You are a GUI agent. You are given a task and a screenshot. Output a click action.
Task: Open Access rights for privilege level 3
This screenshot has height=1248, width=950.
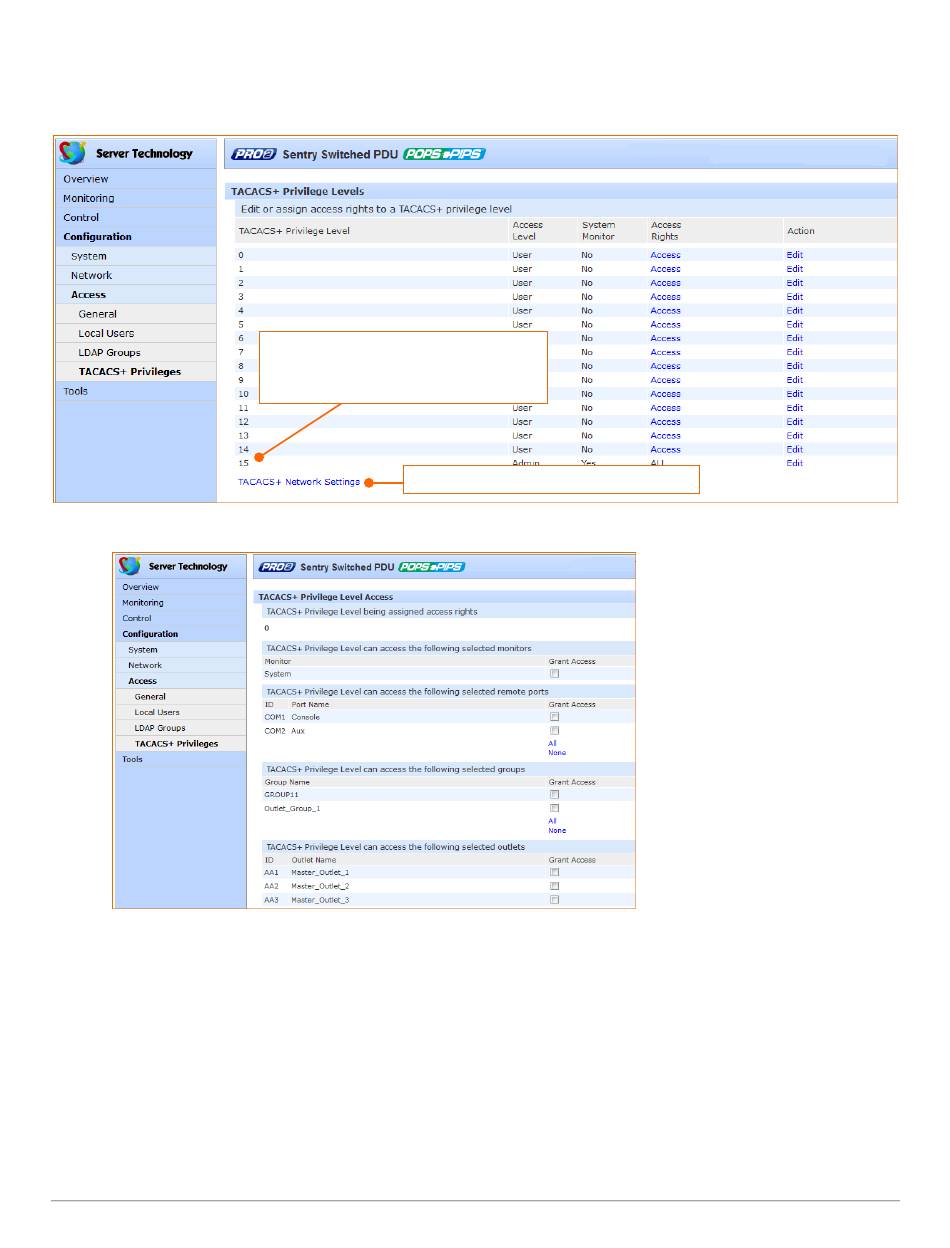pos(665,297)
